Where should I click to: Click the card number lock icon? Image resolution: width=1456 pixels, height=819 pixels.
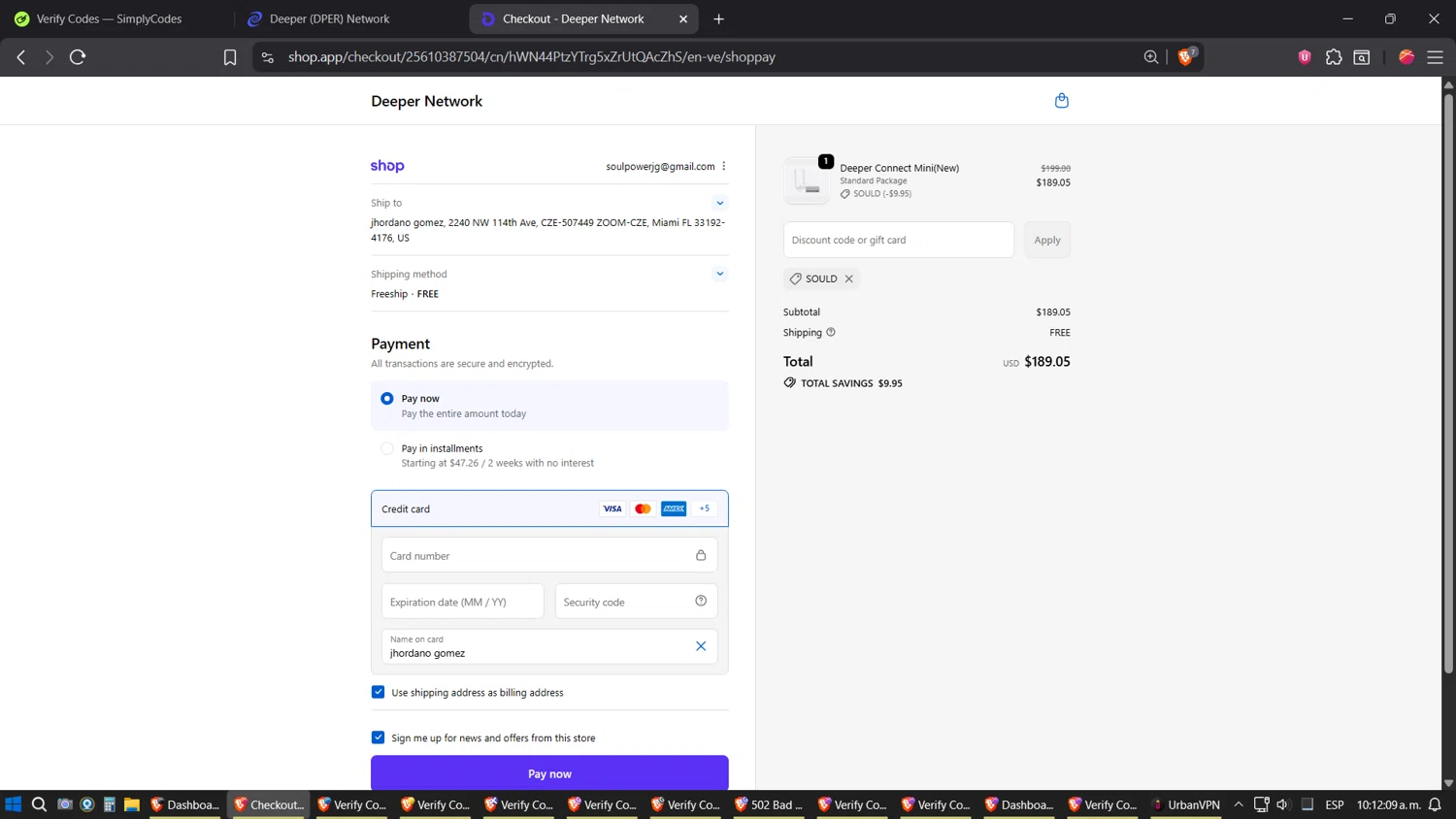coord(701,555)
